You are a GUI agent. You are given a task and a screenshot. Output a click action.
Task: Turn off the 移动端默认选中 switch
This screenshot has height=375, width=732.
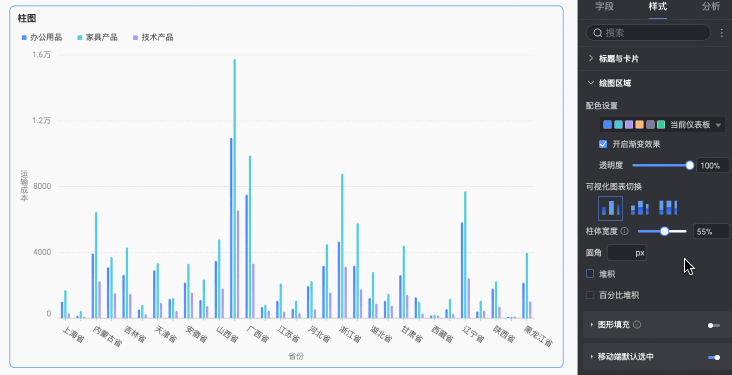coord(714,357)
